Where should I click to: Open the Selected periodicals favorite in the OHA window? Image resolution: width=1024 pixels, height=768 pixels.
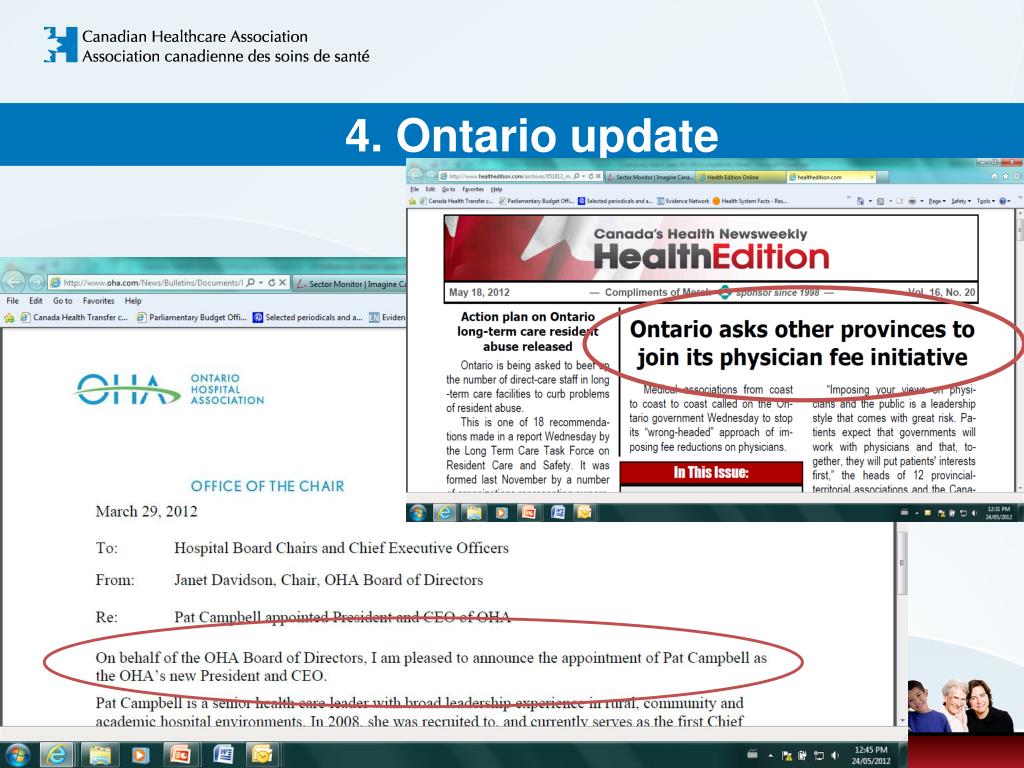click(x=308, y=317)
